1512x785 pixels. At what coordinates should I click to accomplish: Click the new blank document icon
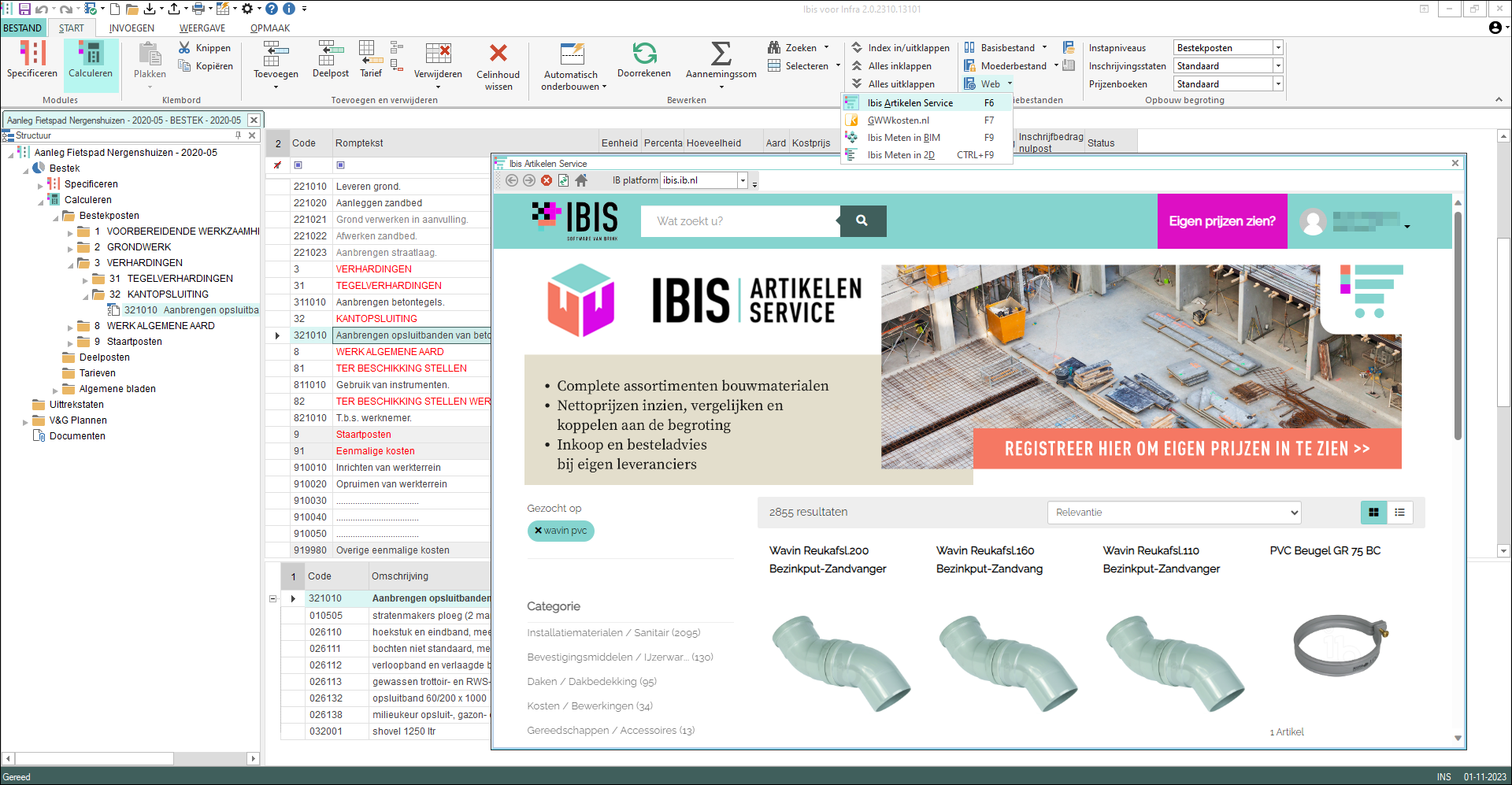pos(115,9)
